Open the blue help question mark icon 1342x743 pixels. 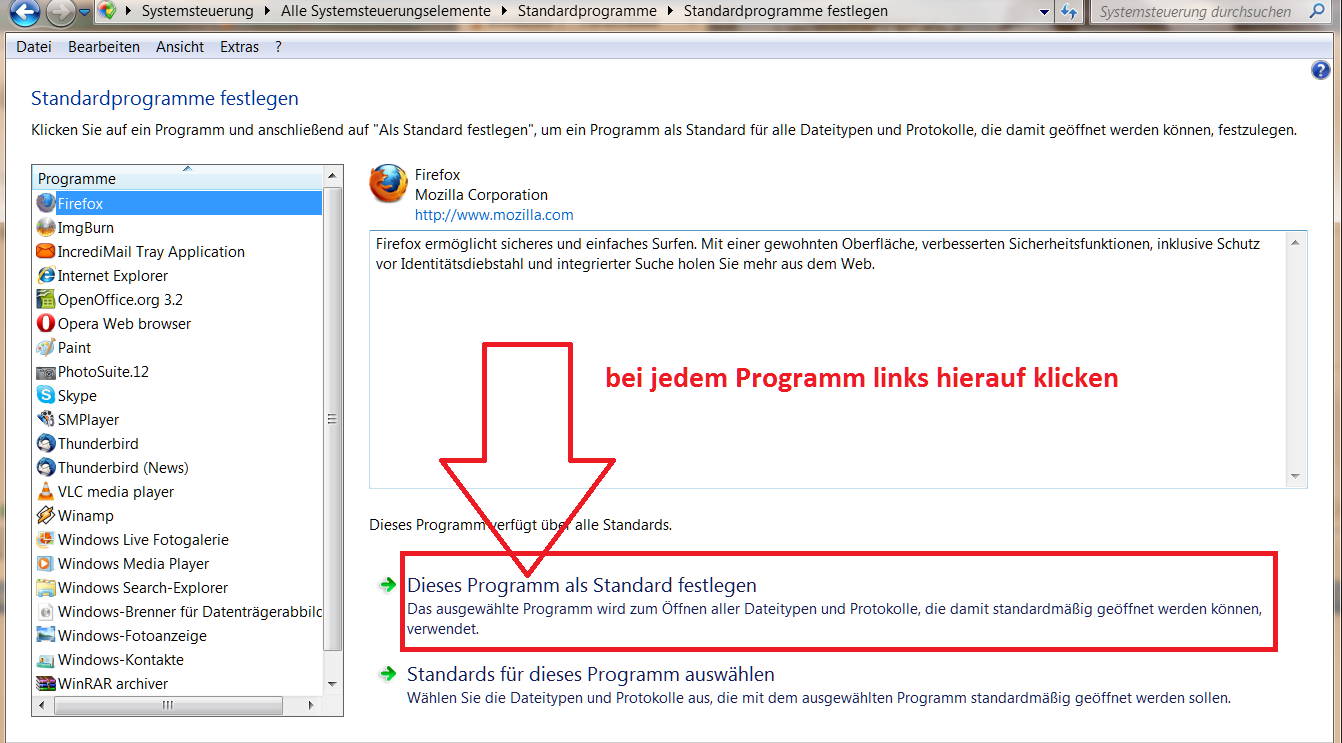click(x=1320, y=70)
